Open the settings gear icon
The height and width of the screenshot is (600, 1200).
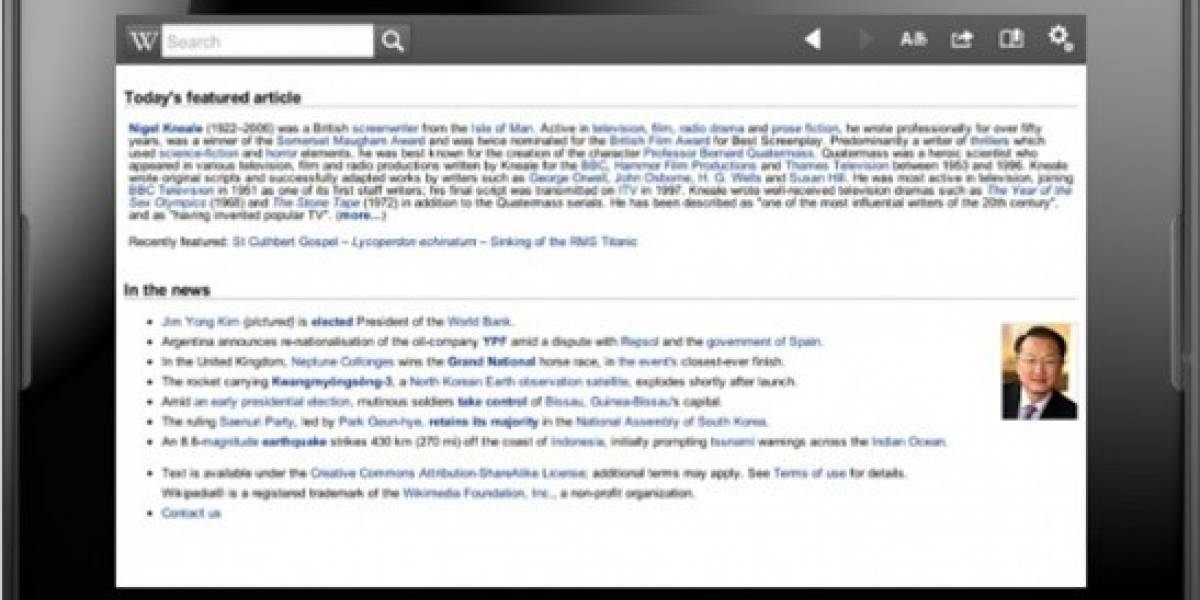(x=1060, y=38)
